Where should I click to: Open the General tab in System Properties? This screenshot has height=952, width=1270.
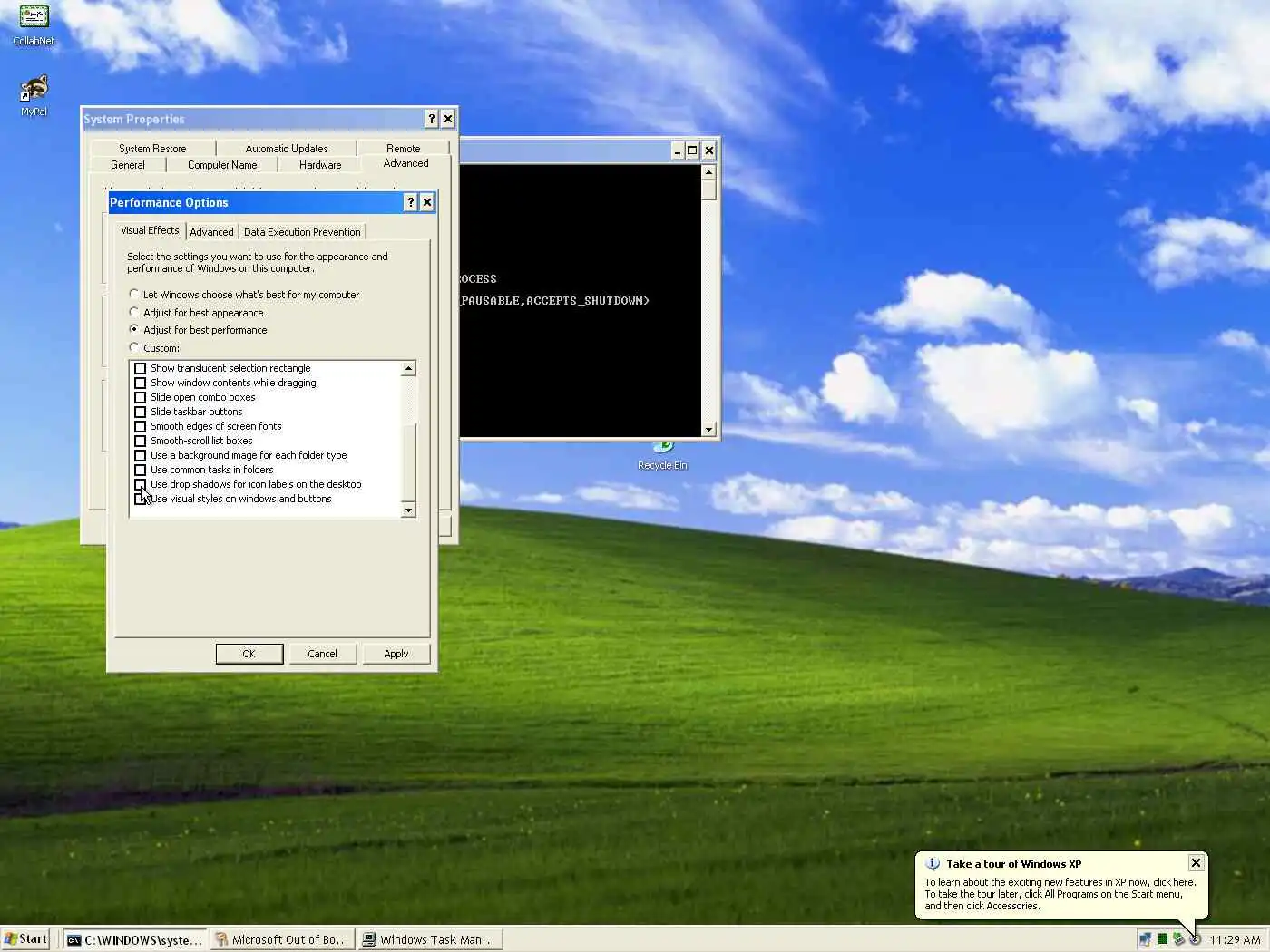[x=128, y=165]
